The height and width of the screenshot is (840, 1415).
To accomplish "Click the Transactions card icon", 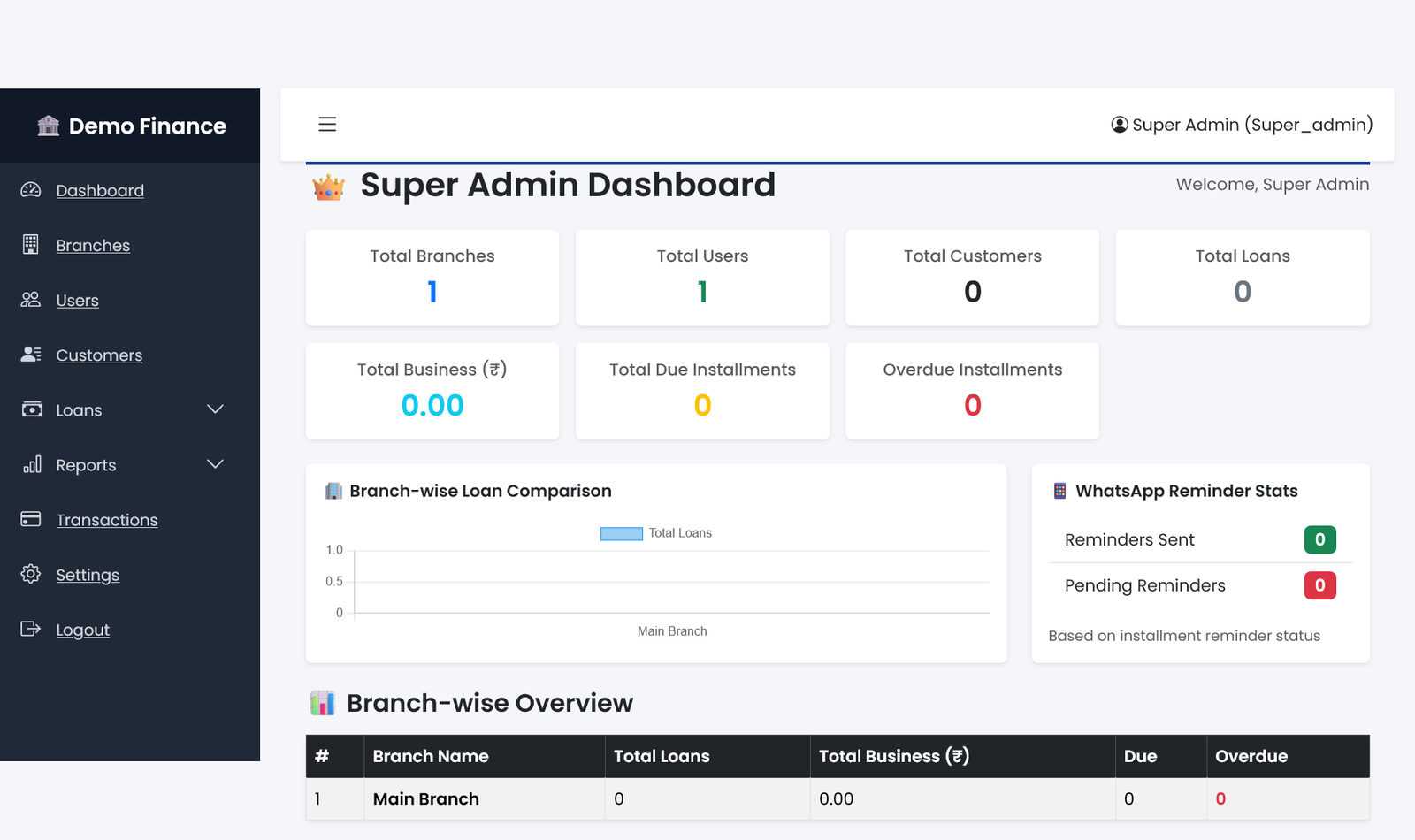I will [30, 519].
